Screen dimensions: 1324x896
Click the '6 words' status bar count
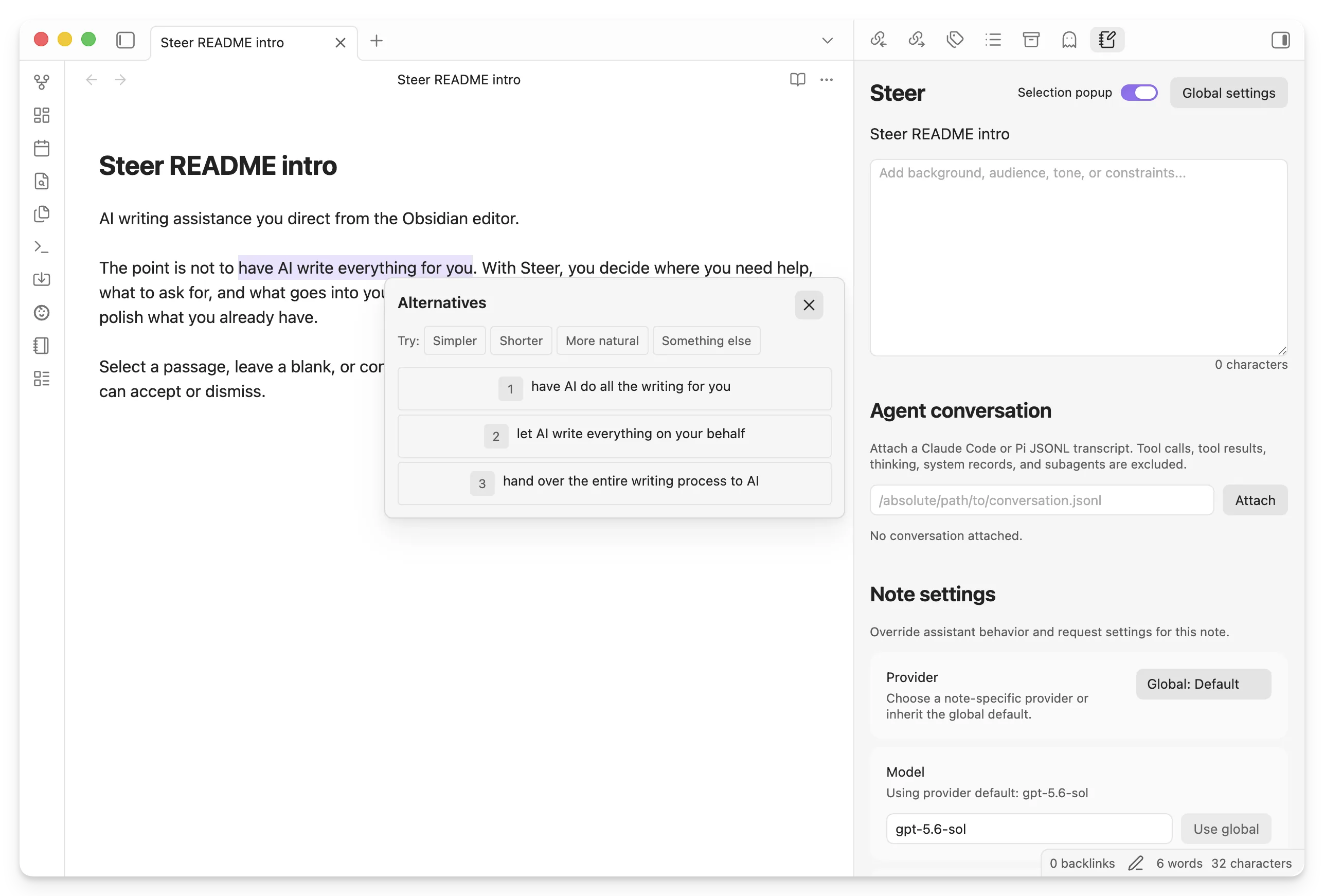pyautogui.click(x=1179, y=864)
